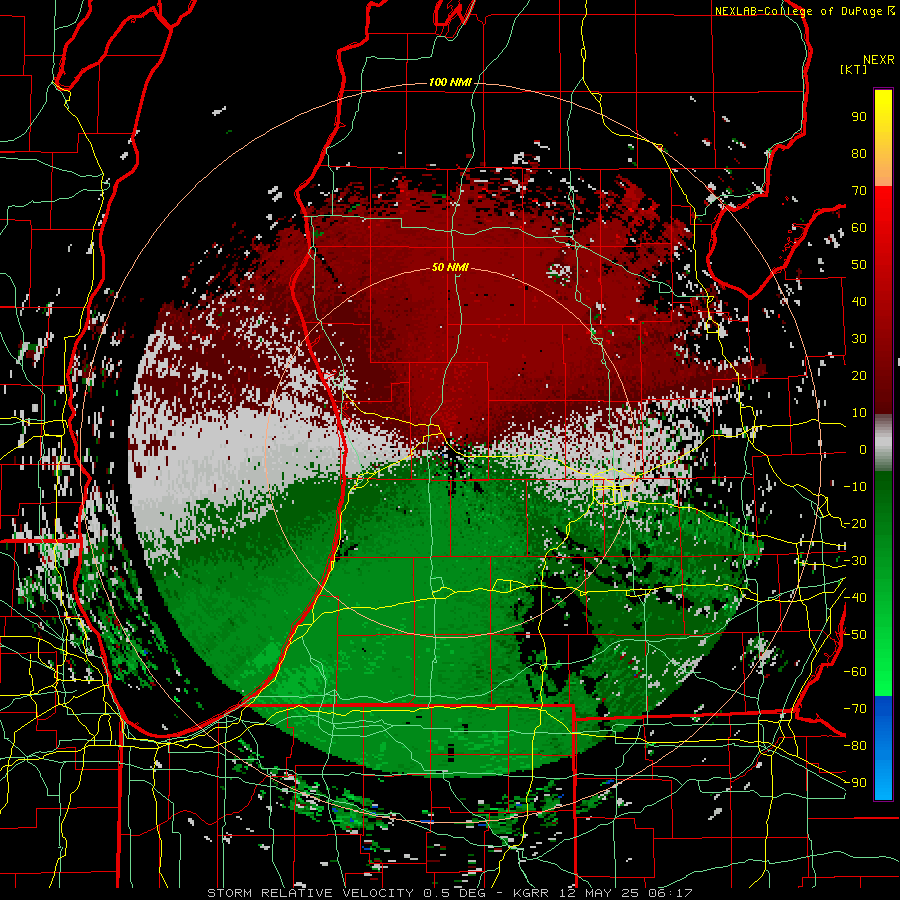
Task: Click the [KT] units label
Action: click(x=853, y=69)
